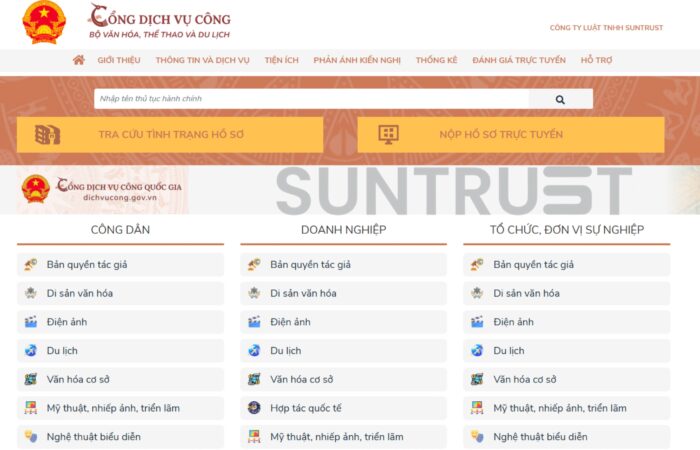The height and width of the screenshot is (450, 700).
Task: Open Mỹ thuật, nhiếp ảnh text under Tổ chức
Action: pyautogui.click(x=560, y=408)
